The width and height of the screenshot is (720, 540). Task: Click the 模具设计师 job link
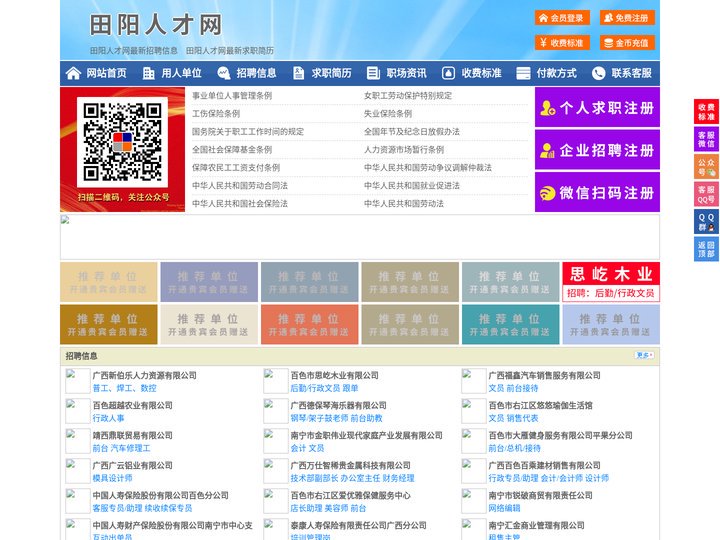coord(112,478)
